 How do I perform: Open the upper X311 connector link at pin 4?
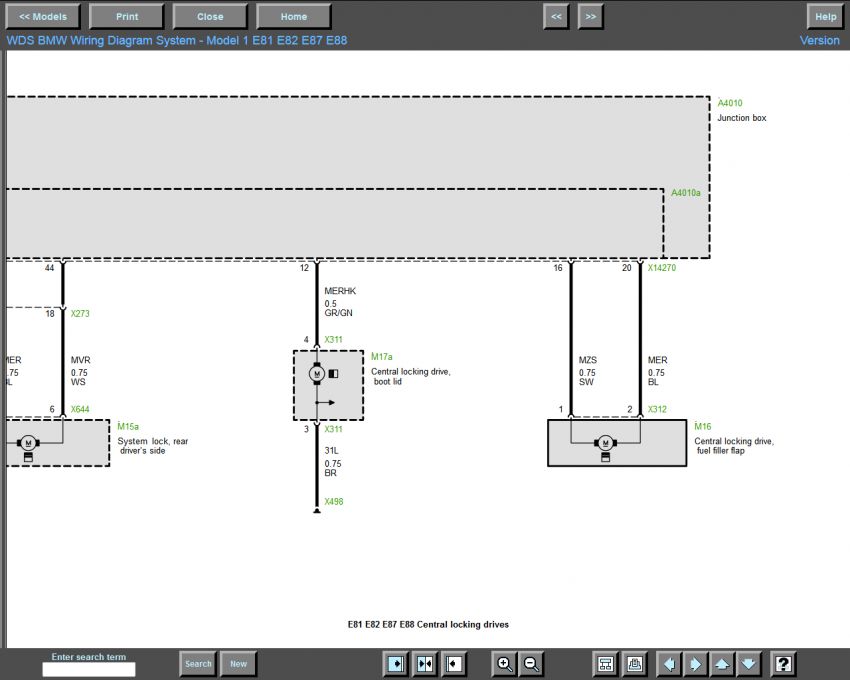point(333,339)
